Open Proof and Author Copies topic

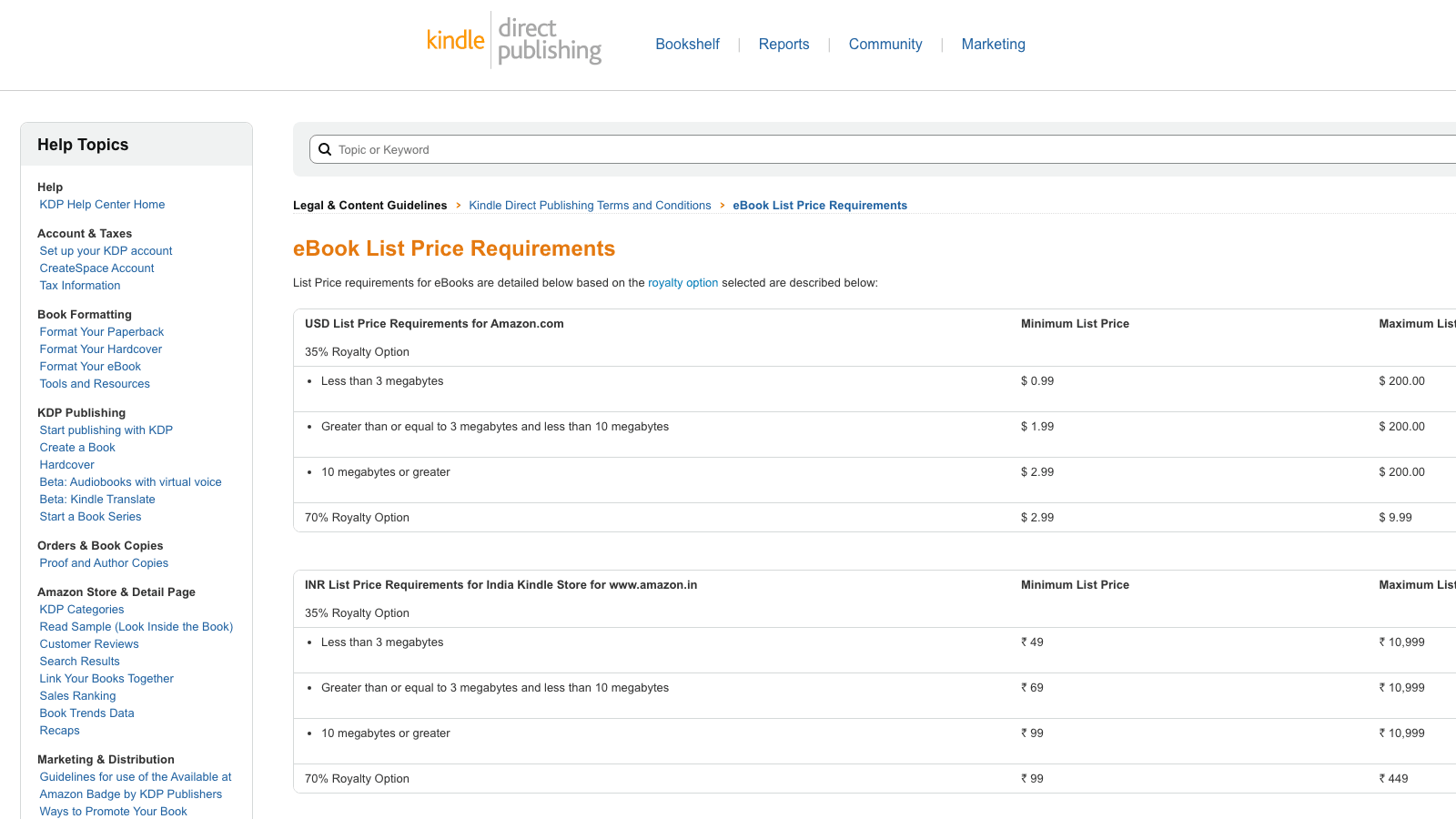click(x=104, y=563)
